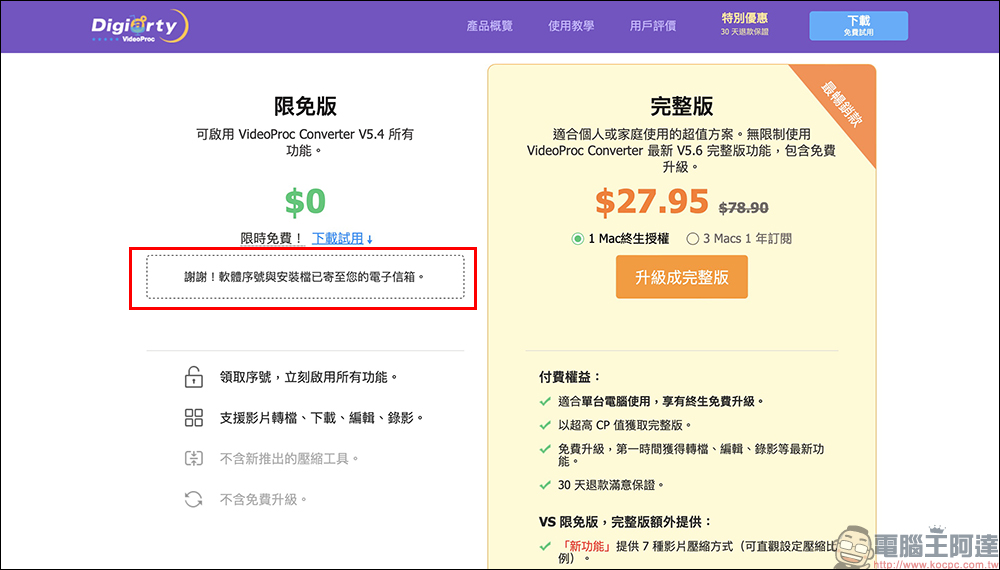Open the 產品概覽 nav item
This screenshot has height=570, width=1000.
click(x=490, y=26)
